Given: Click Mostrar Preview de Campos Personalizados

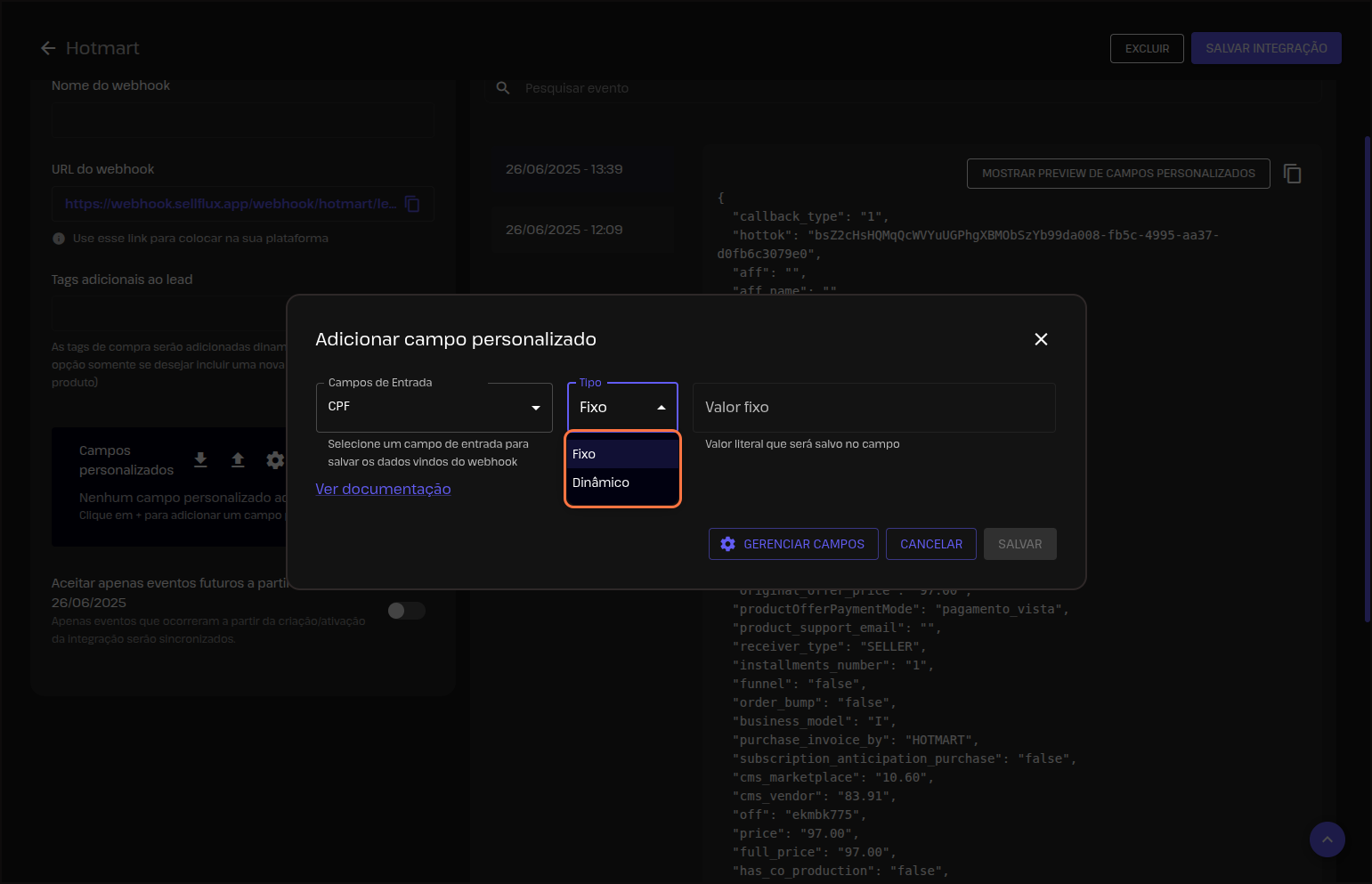Looking at the screenshot, I should tap(1117, 174).
